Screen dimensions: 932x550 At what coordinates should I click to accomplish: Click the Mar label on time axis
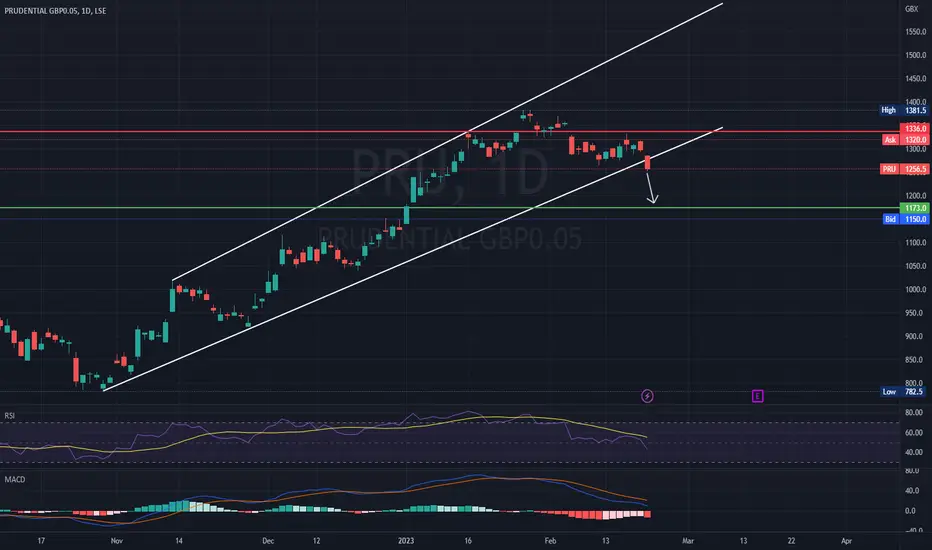click(688, 540)
